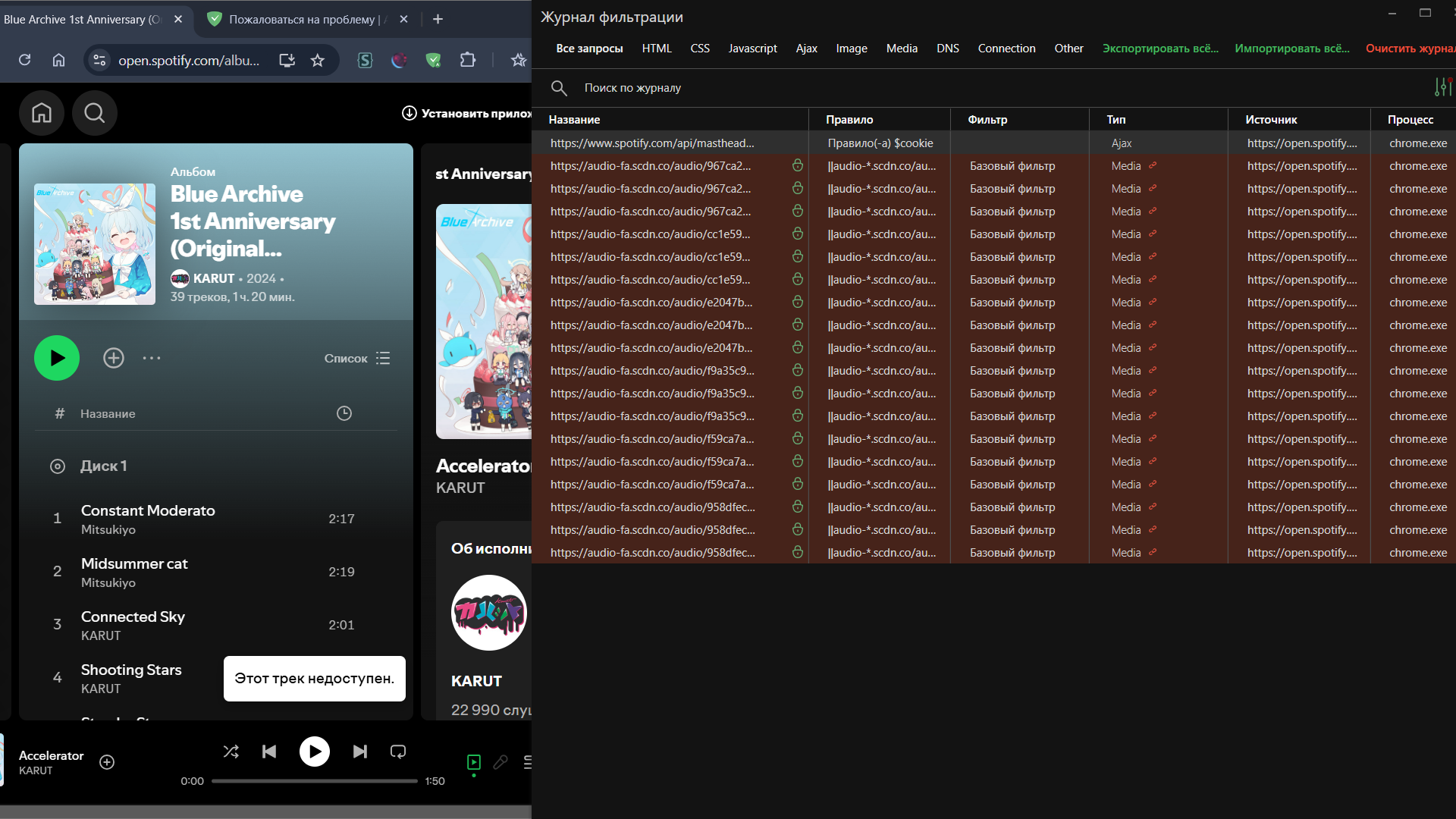Open the browser extensions puzzle icon

[468, 60]
